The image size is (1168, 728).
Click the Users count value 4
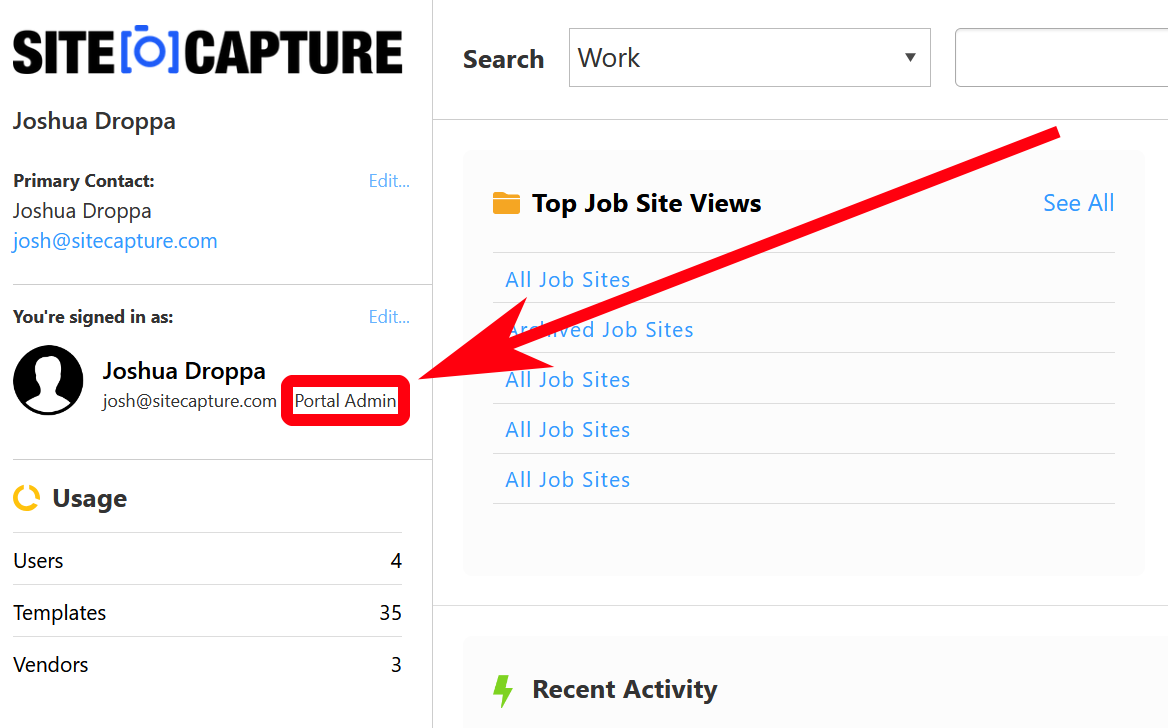396,560
